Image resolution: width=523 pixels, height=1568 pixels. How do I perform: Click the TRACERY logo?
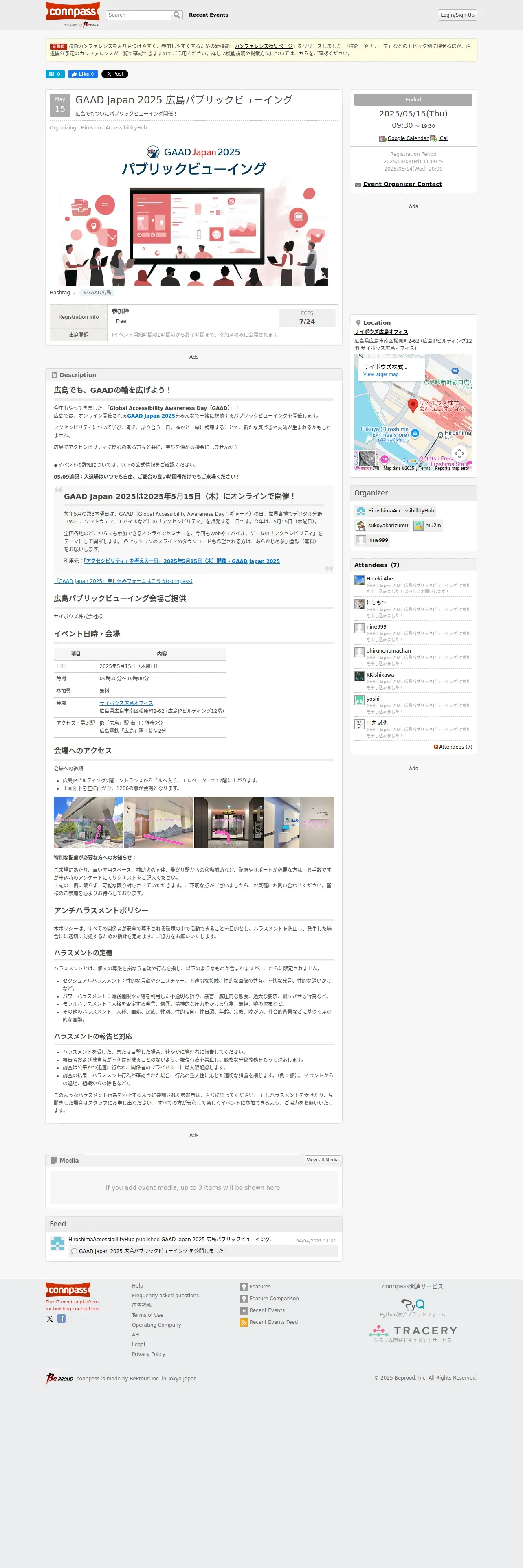[x=413, y=1331]
